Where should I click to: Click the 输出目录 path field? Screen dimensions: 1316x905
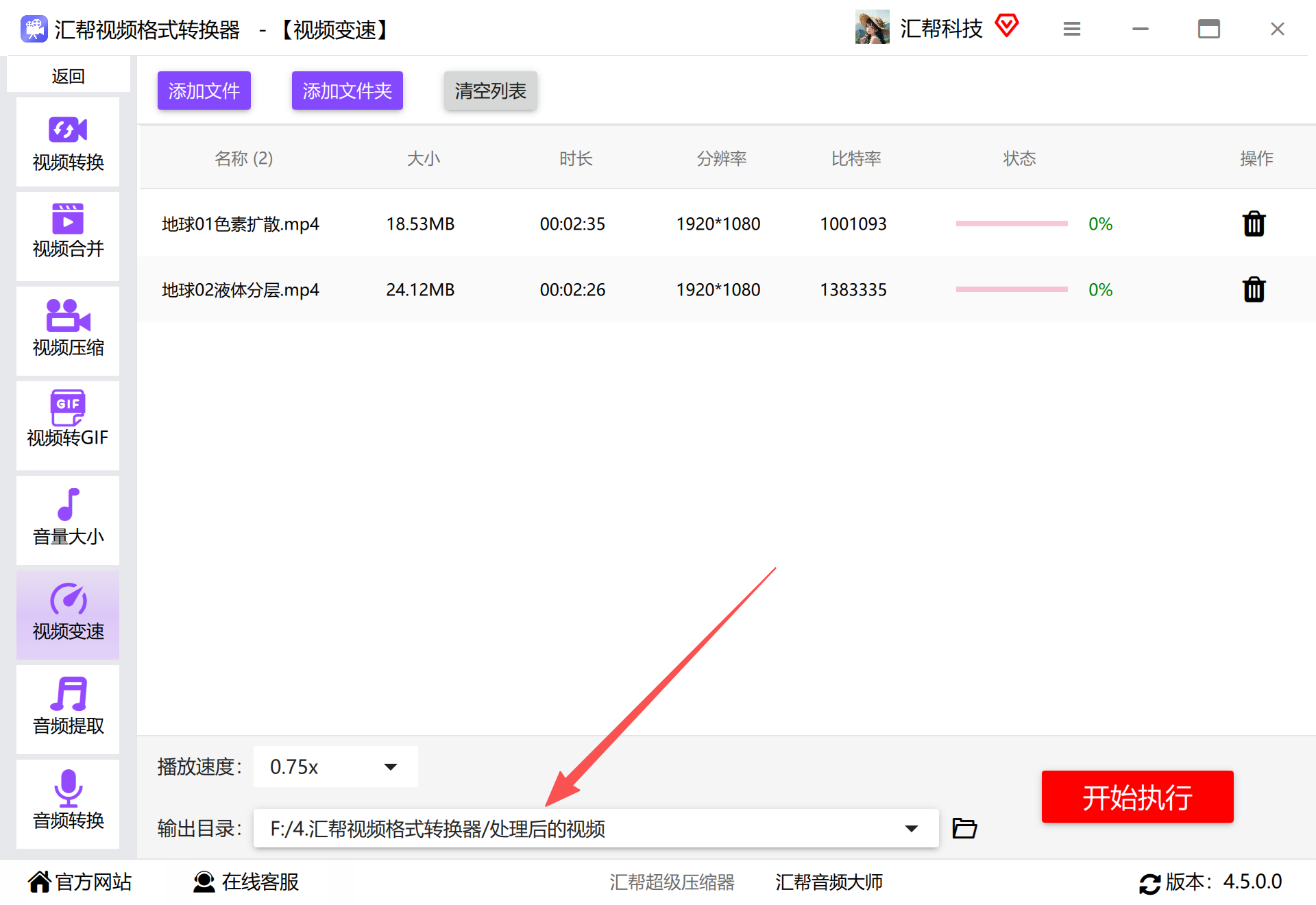click(x=596, y=828)
